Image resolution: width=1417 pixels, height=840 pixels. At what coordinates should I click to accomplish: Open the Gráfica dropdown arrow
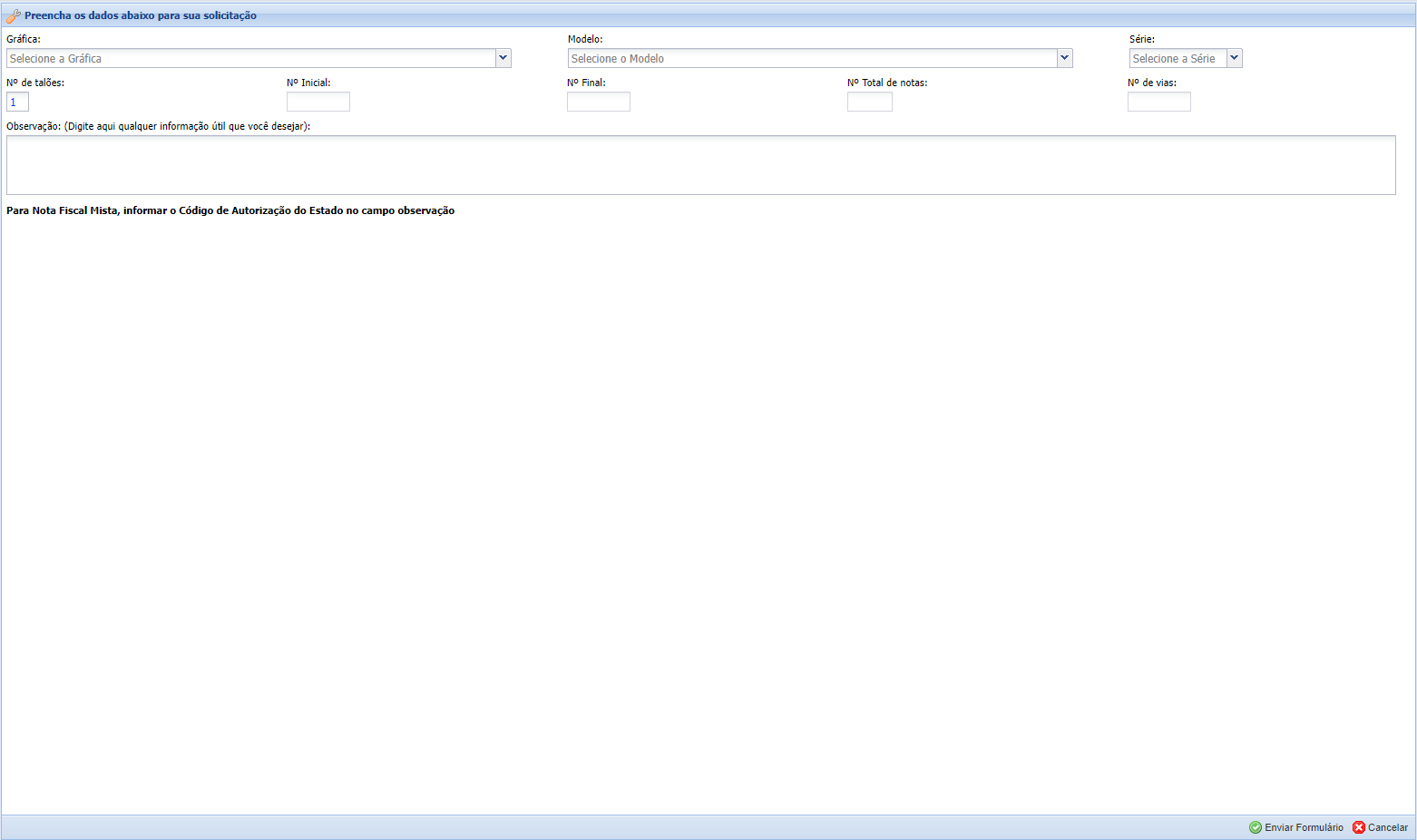[503, 58]
